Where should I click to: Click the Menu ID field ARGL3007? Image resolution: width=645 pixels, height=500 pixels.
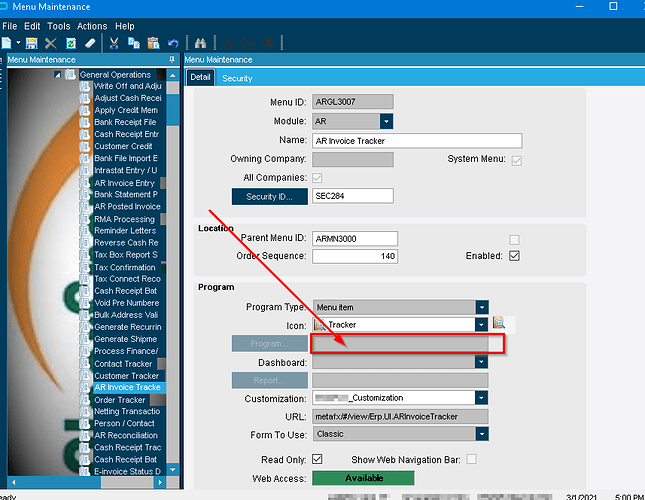(353, 102)
